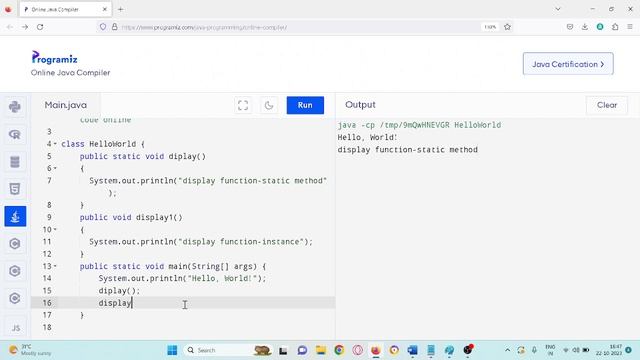Open the browser downloads panel

point(585,27)
